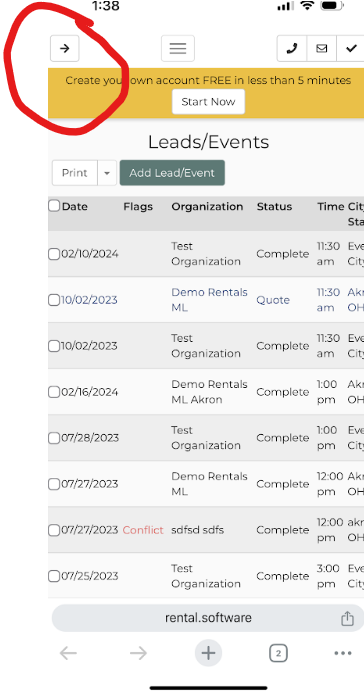Click the Organization column header
The height and width of the screenshot is (693, 364).
pyautogui.click(x=207, y=206)
